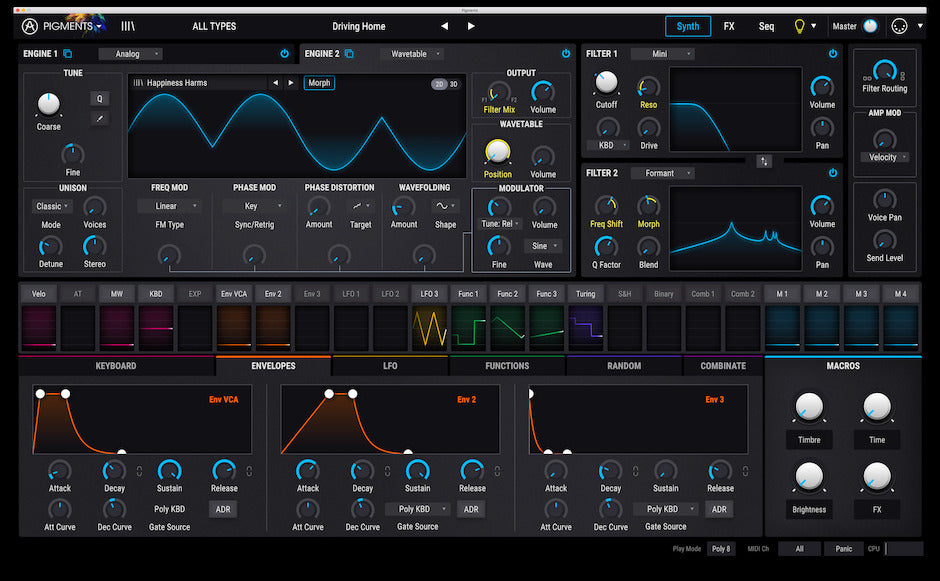Open the settings gear icon at top right

[907, 26]
